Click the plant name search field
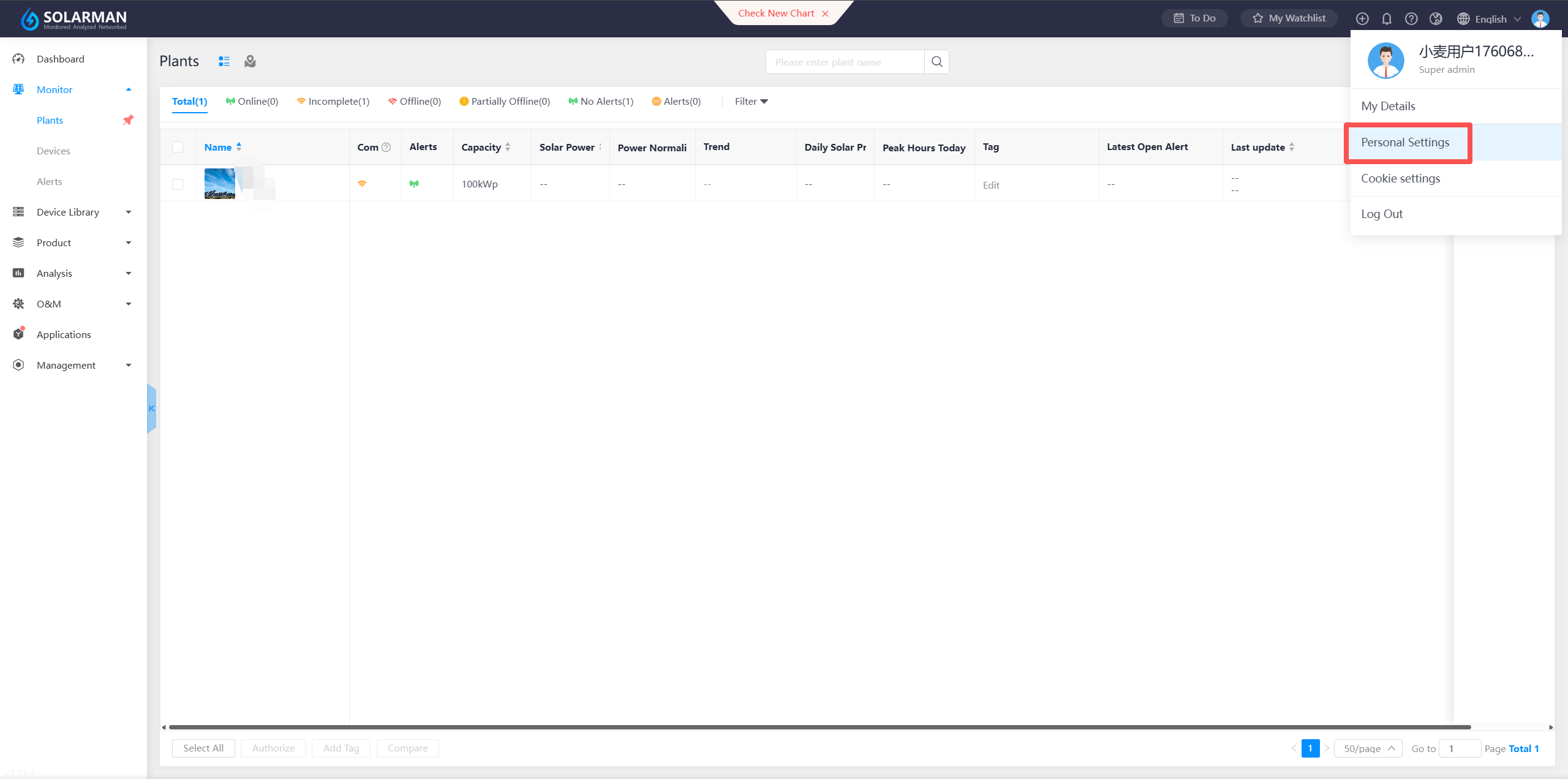Screen dimensions: 1568x779 pos(845,62)
